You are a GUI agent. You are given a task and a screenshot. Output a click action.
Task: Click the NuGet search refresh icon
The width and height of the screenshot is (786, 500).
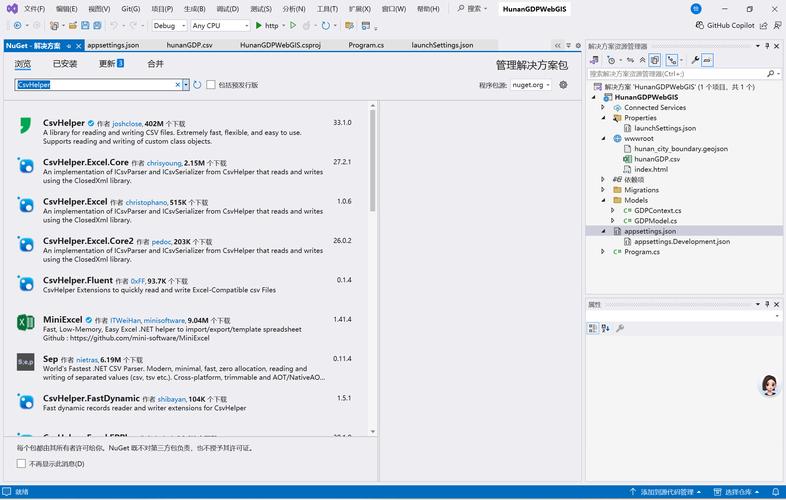tap(197, 85)
